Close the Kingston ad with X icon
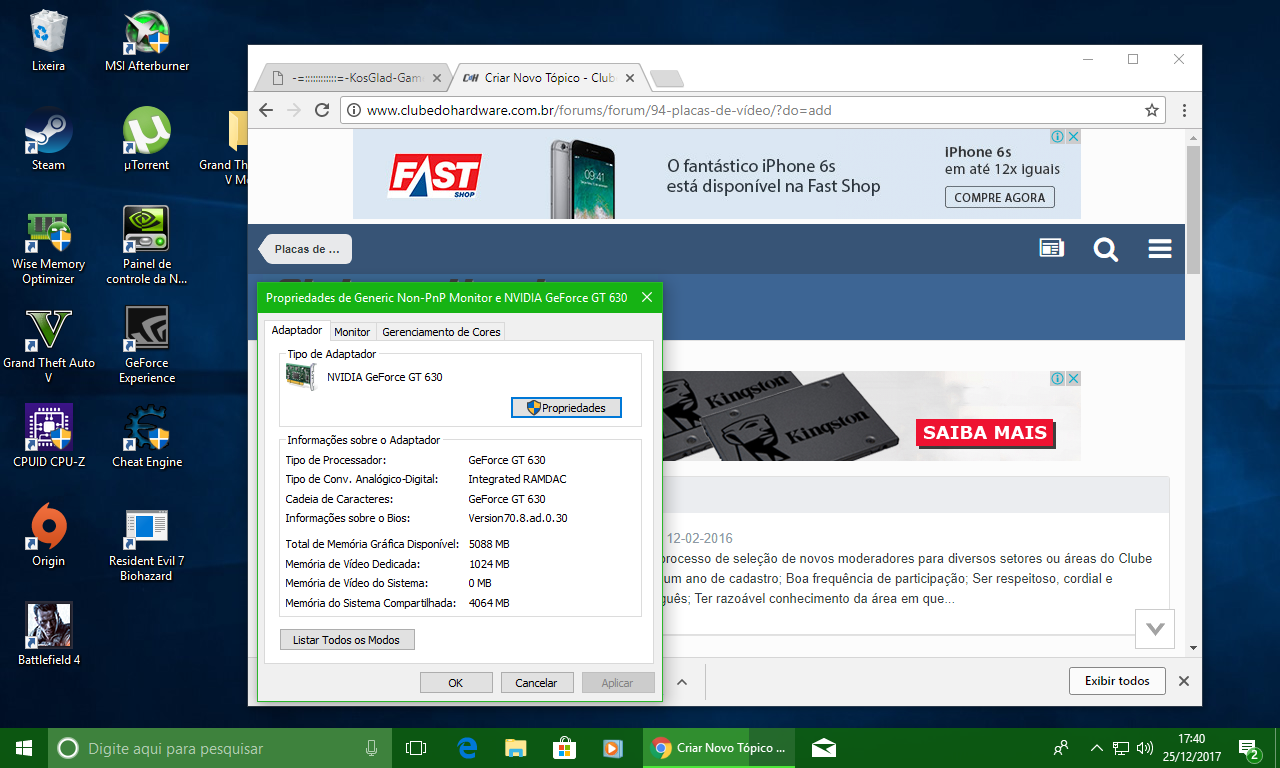Image resolution: width=1280 pixels, height=768 pixels. pyautogui.click(x=1073, y=379)
